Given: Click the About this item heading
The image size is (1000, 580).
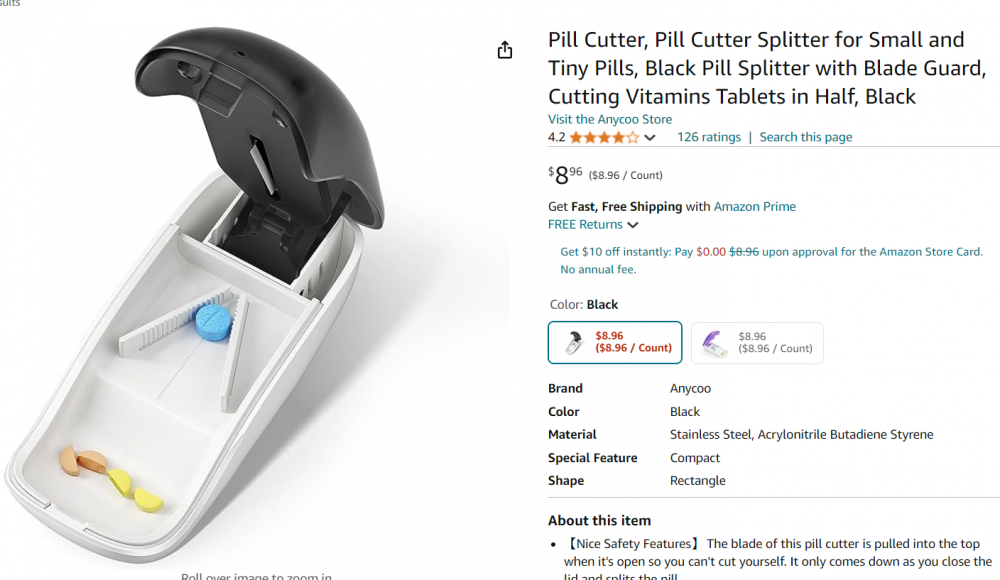Looking at the screenshot, I should 599,520.
